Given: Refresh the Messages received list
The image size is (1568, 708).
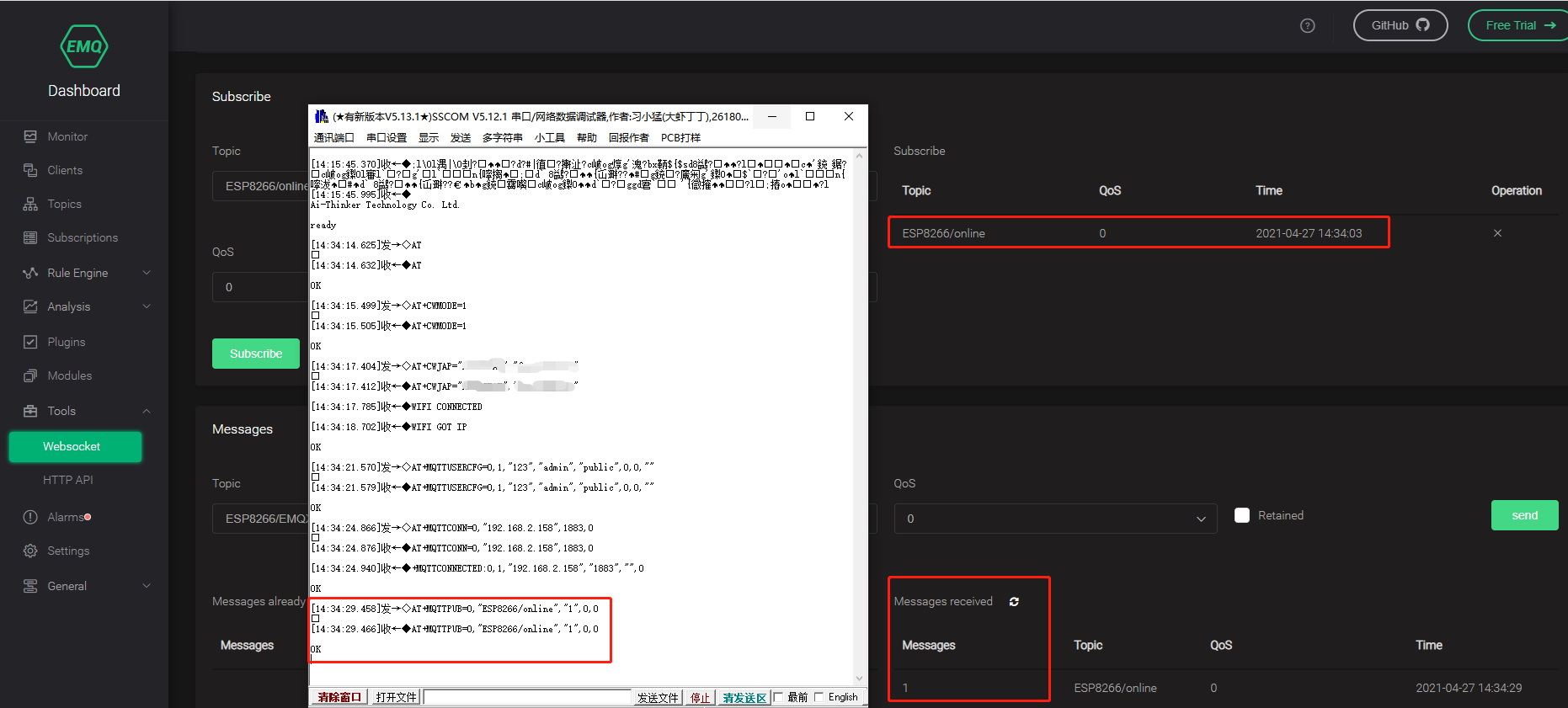Looking at the screenshot, I should point(1014,601).
